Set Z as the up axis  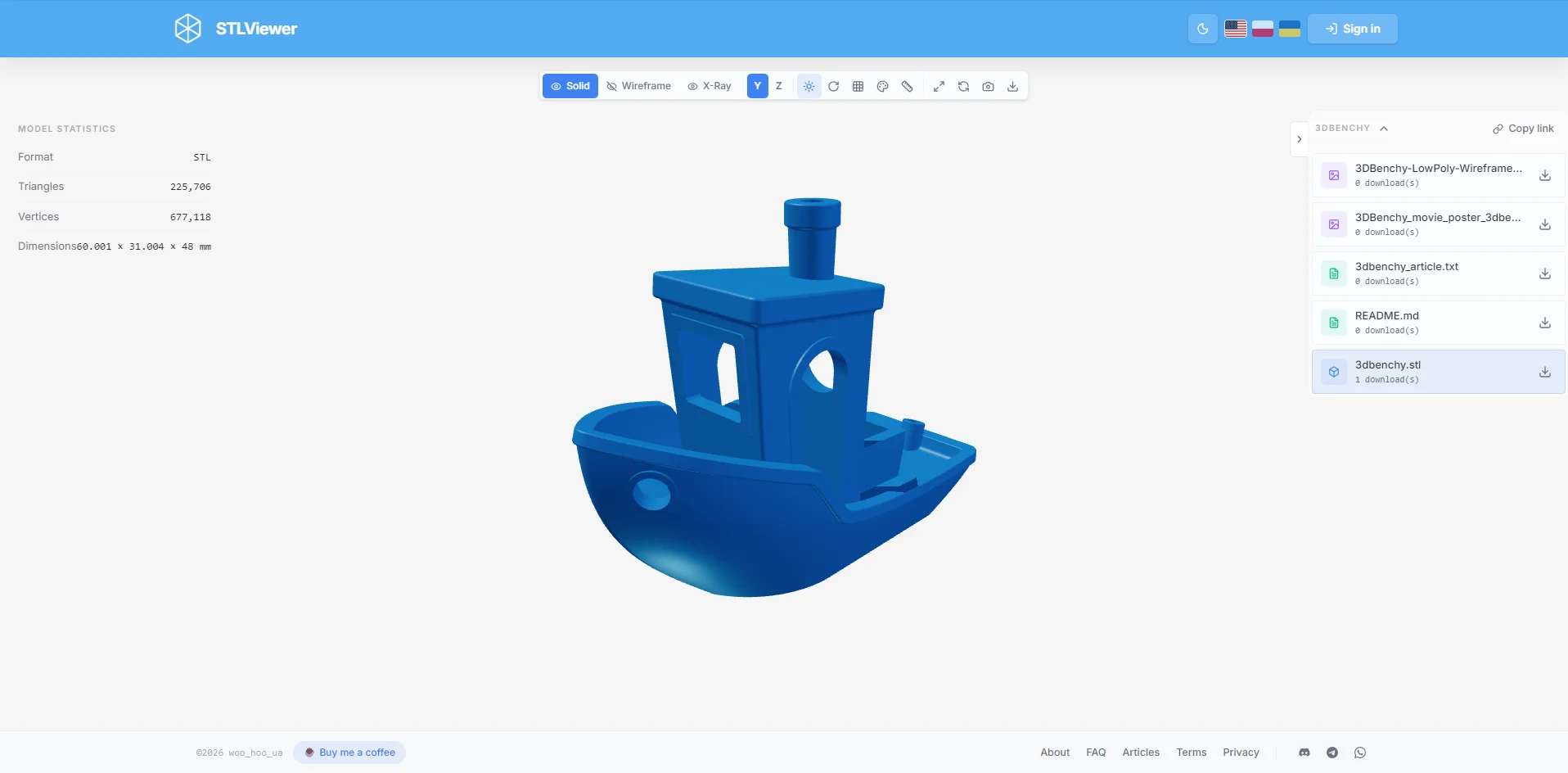click(779, 86)
